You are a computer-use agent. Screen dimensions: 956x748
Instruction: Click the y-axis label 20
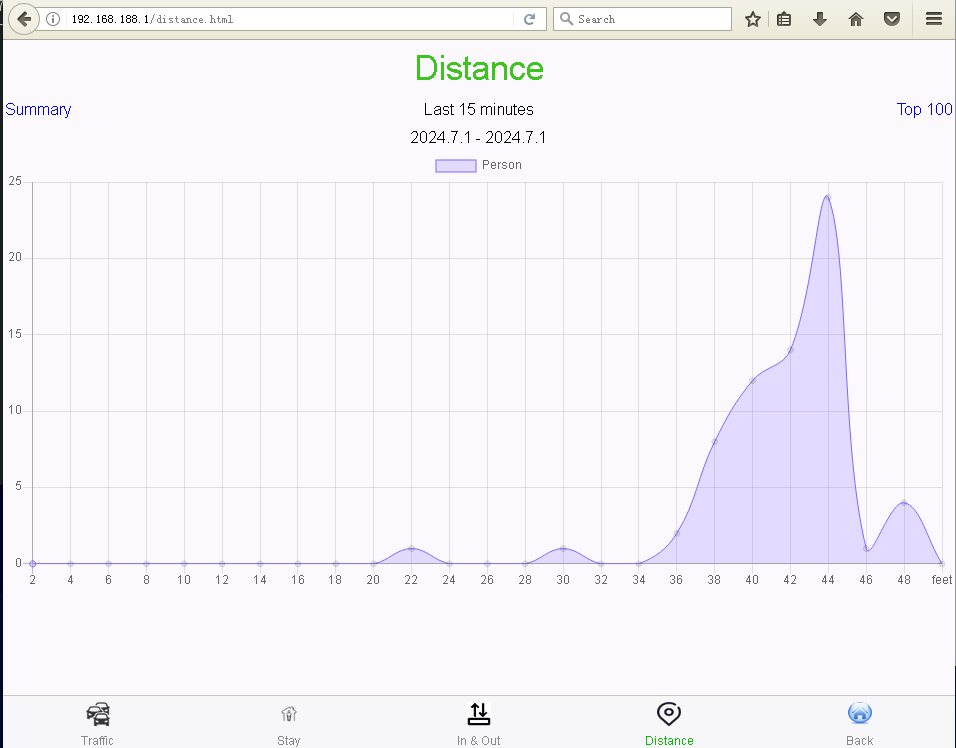click(15, 257)
